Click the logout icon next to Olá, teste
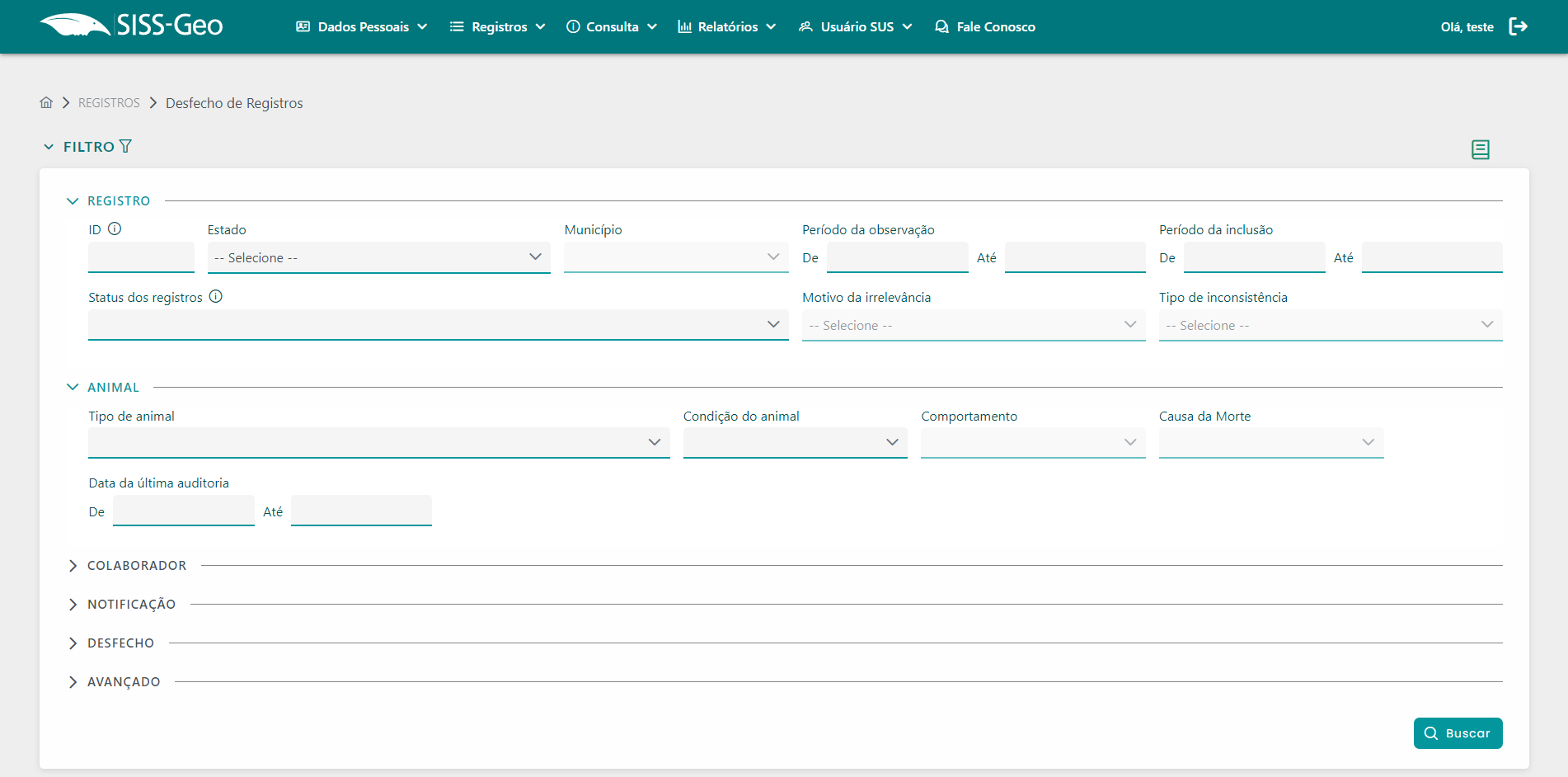Screen dimensions: 1568x777 1518,26
